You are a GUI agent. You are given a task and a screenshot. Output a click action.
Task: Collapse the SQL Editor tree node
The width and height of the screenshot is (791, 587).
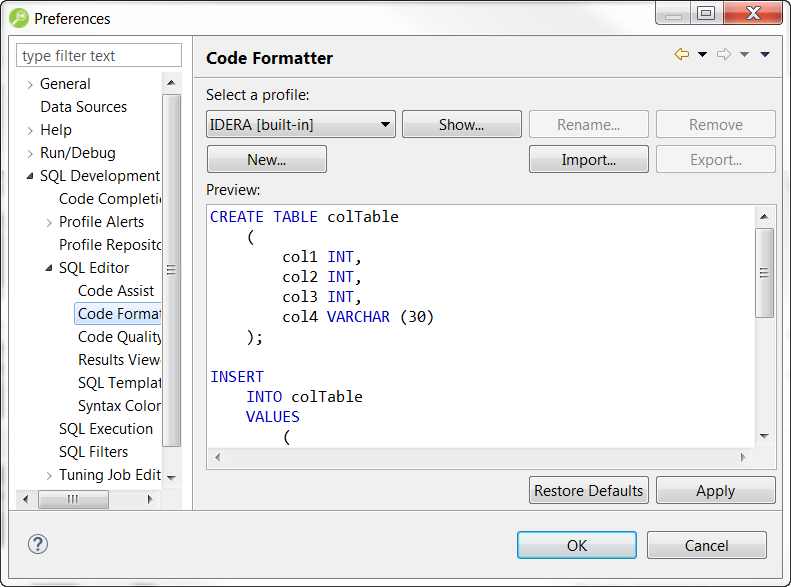coord(49,268)
